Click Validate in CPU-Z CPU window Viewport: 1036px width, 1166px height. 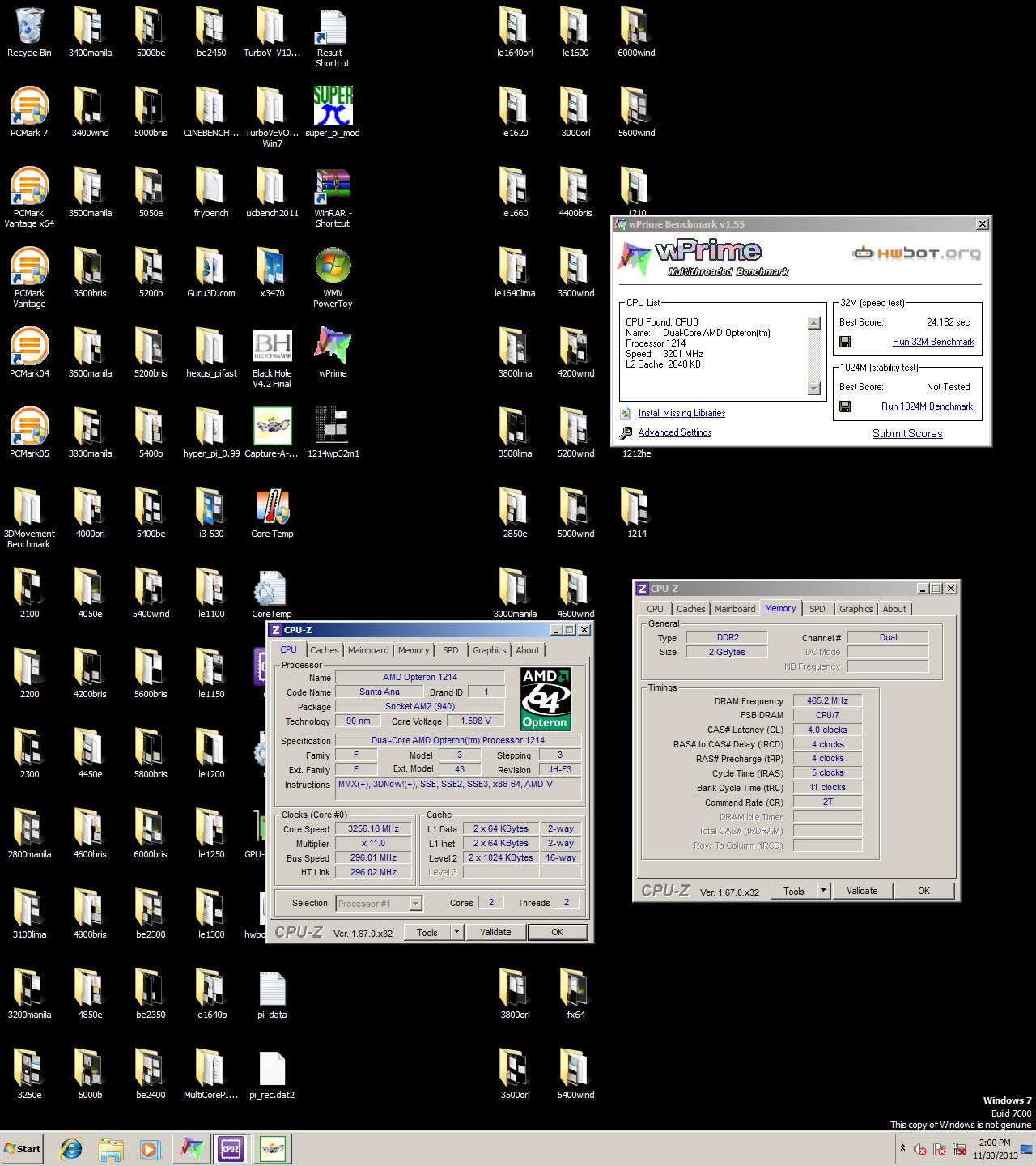pos(495,932)
